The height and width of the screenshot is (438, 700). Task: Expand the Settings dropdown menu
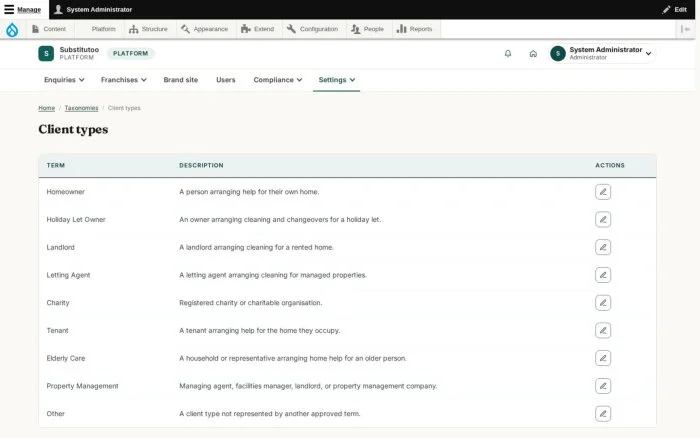(x=337, y=80)
